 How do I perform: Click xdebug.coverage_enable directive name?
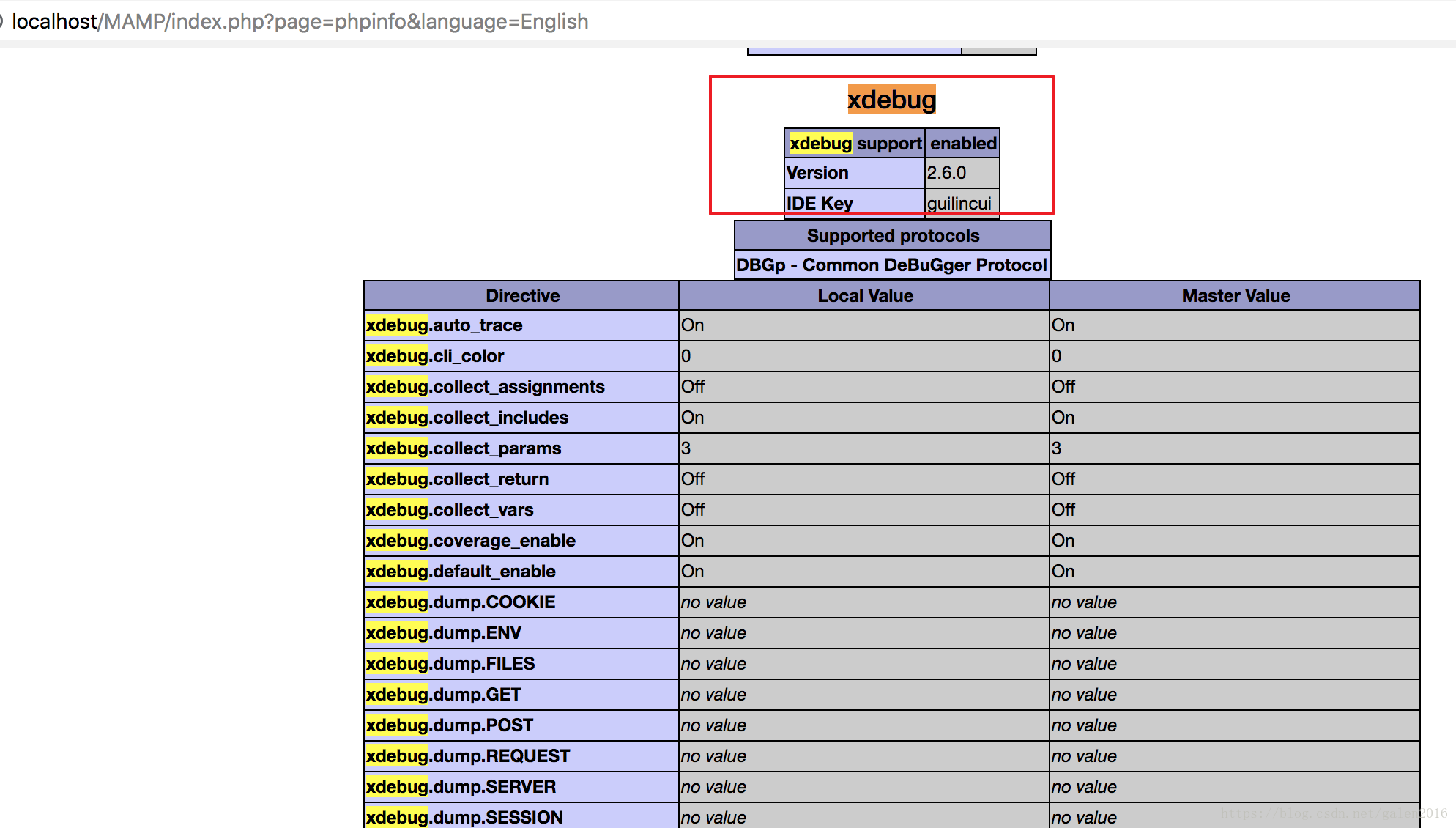tap(471, 541)
